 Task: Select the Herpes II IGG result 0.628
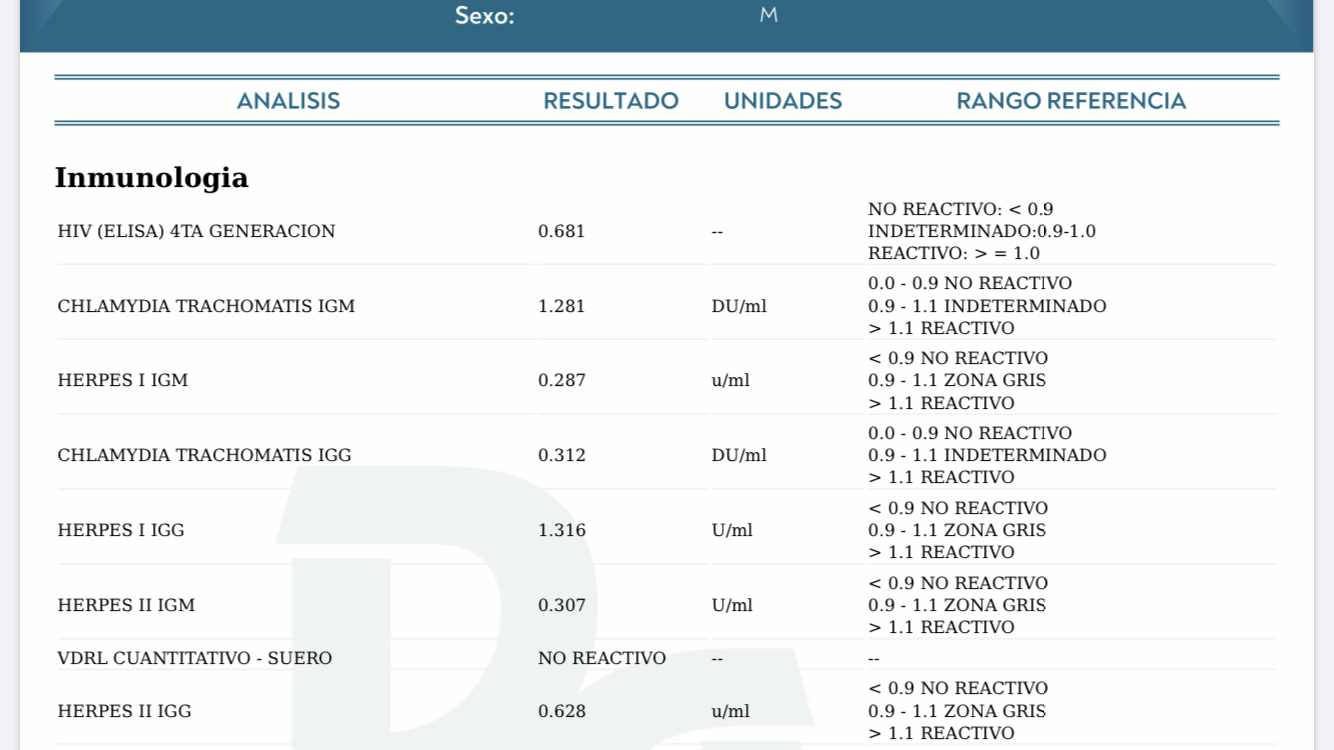(x=561, y=711)
